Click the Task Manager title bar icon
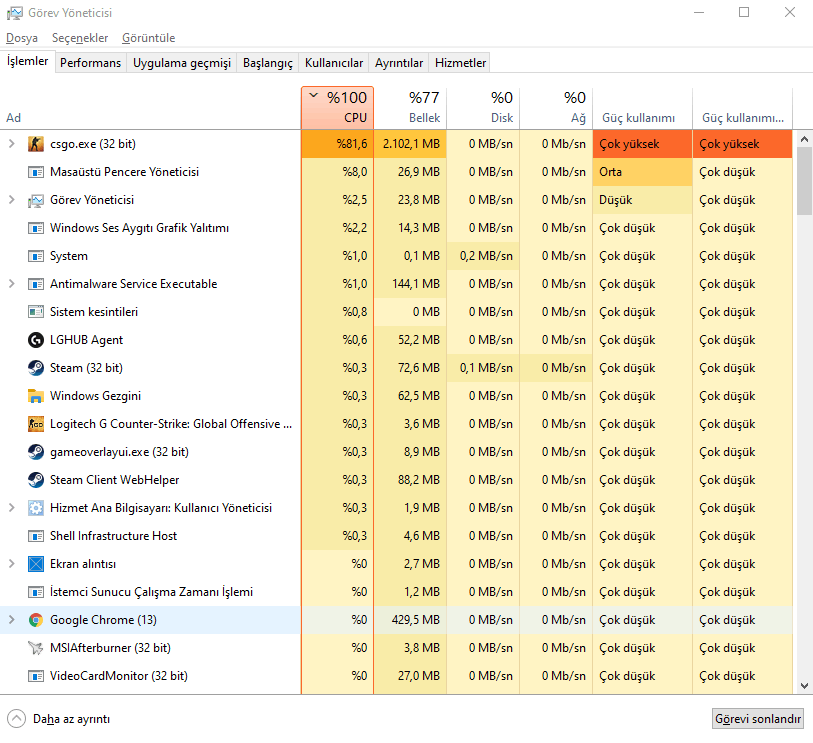 pyautogui.click(x=15, y=12)
